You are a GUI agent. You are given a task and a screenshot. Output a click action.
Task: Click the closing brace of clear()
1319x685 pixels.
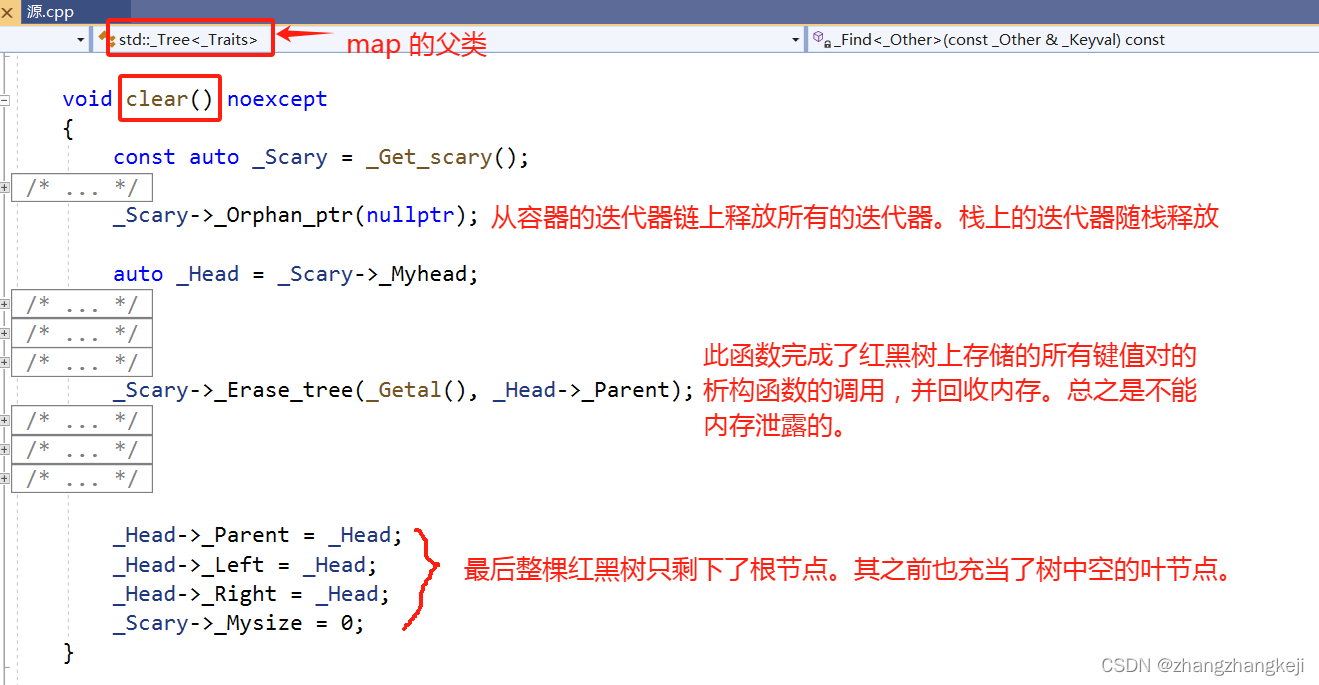(x=68, y=652)
